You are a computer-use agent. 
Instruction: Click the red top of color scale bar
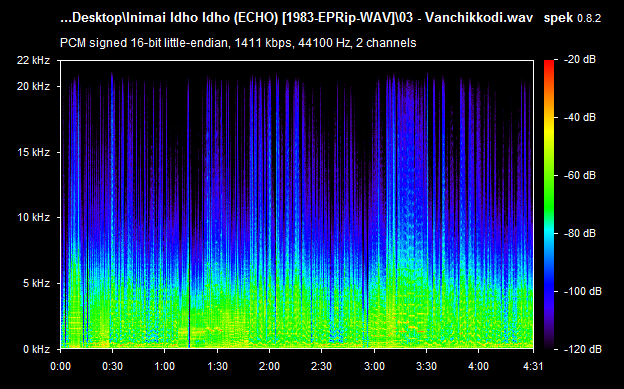coord(549,64)
